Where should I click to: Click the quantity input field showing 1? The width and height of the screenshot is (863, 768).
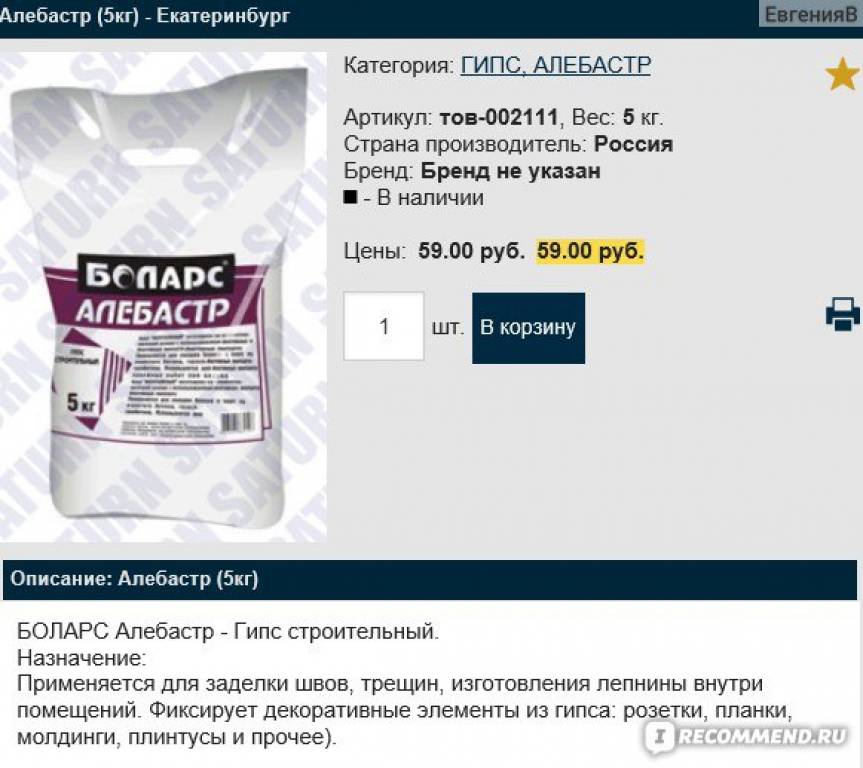click(x=384, y=326)
